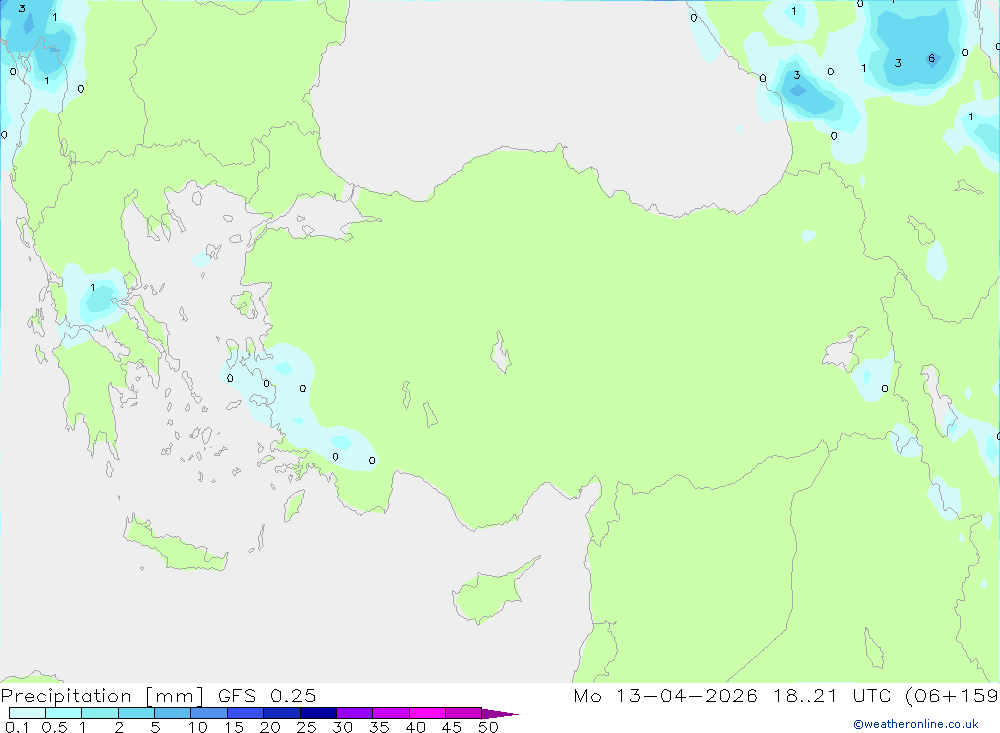Viewport: 1000px width, 733px height.
Task: Click the 'Mo 13-04-2026' date text
Action: pyautogui.click(x=665, y=696)
